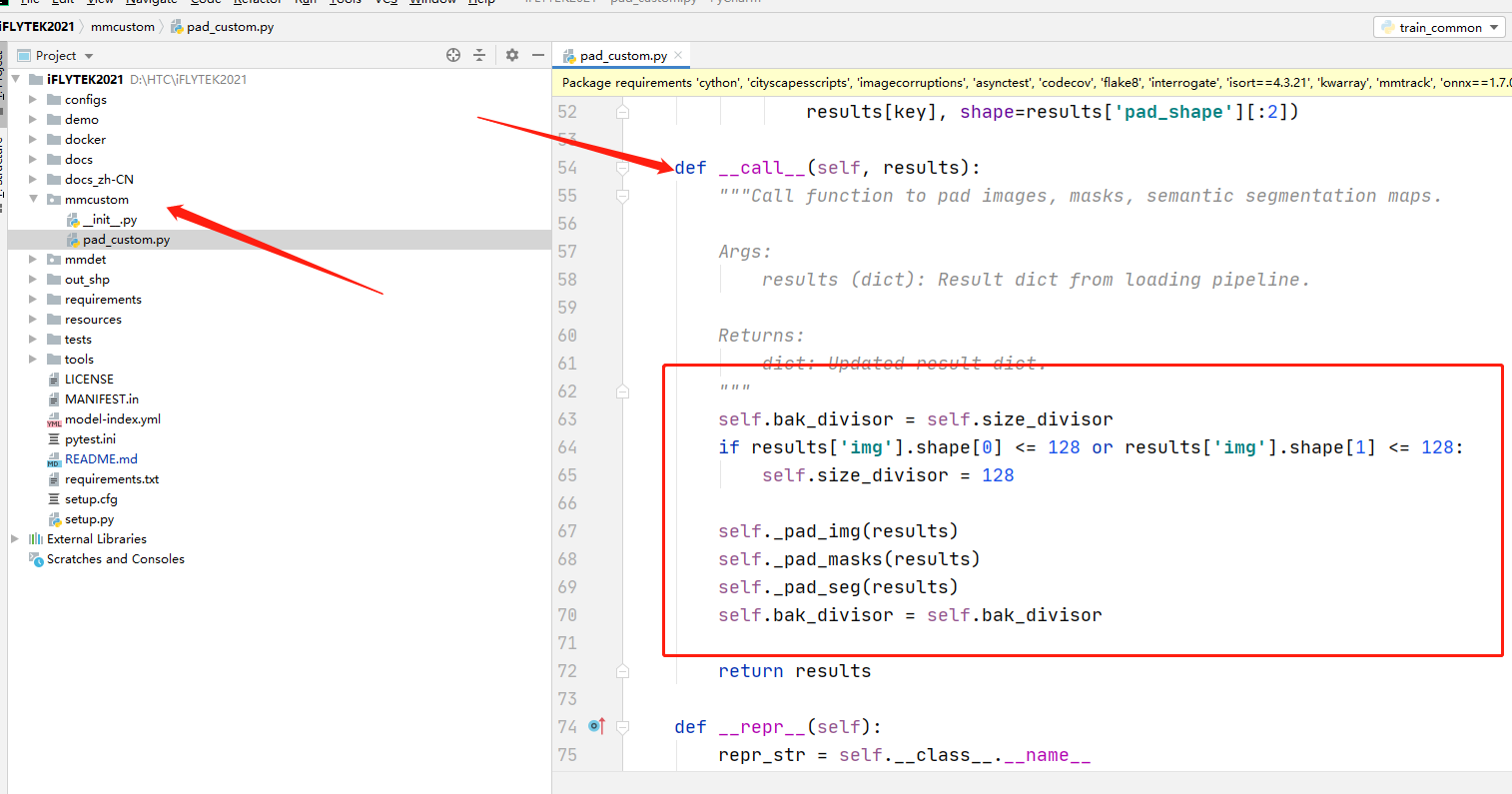Image resolution: width=1512 pixels, height=794 pixels.
Task: Click the MANIFEST.in file icon
Action: tap(54, 398)
